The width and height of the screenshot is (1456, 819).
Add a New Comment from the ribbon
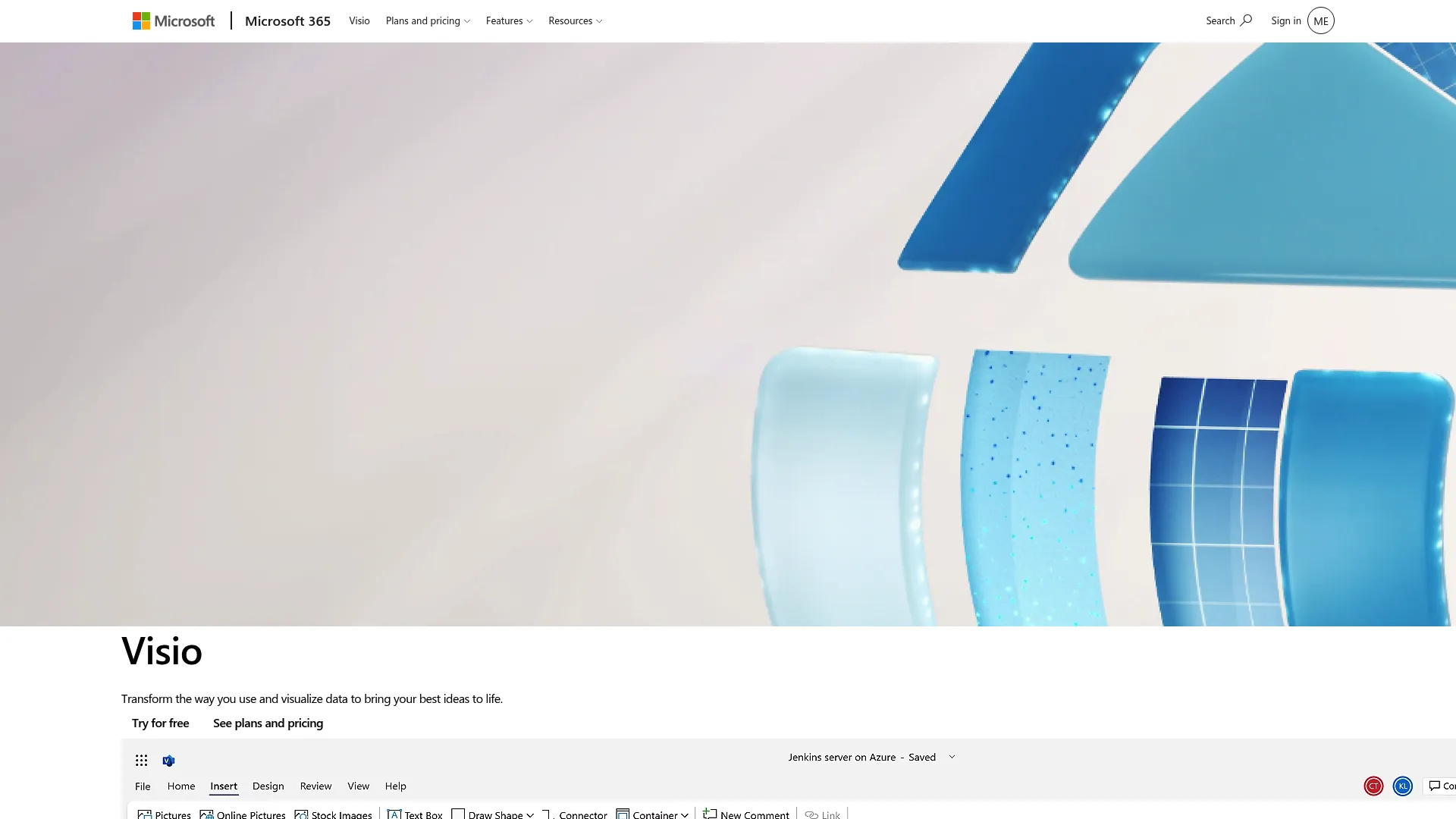pyautogui.click(x=746, y=814)
